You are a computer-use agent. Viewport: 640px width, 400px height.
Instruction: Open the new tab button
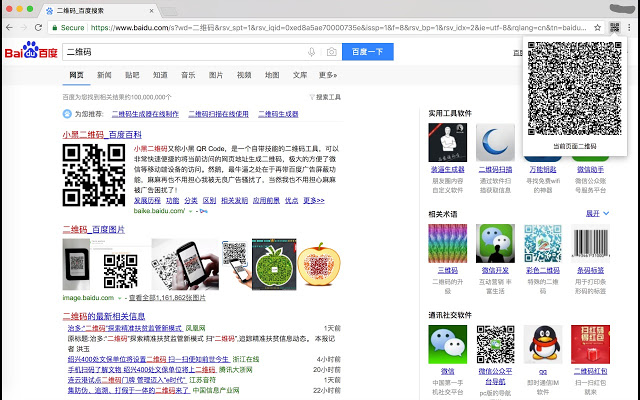click(x=170, y=11)
